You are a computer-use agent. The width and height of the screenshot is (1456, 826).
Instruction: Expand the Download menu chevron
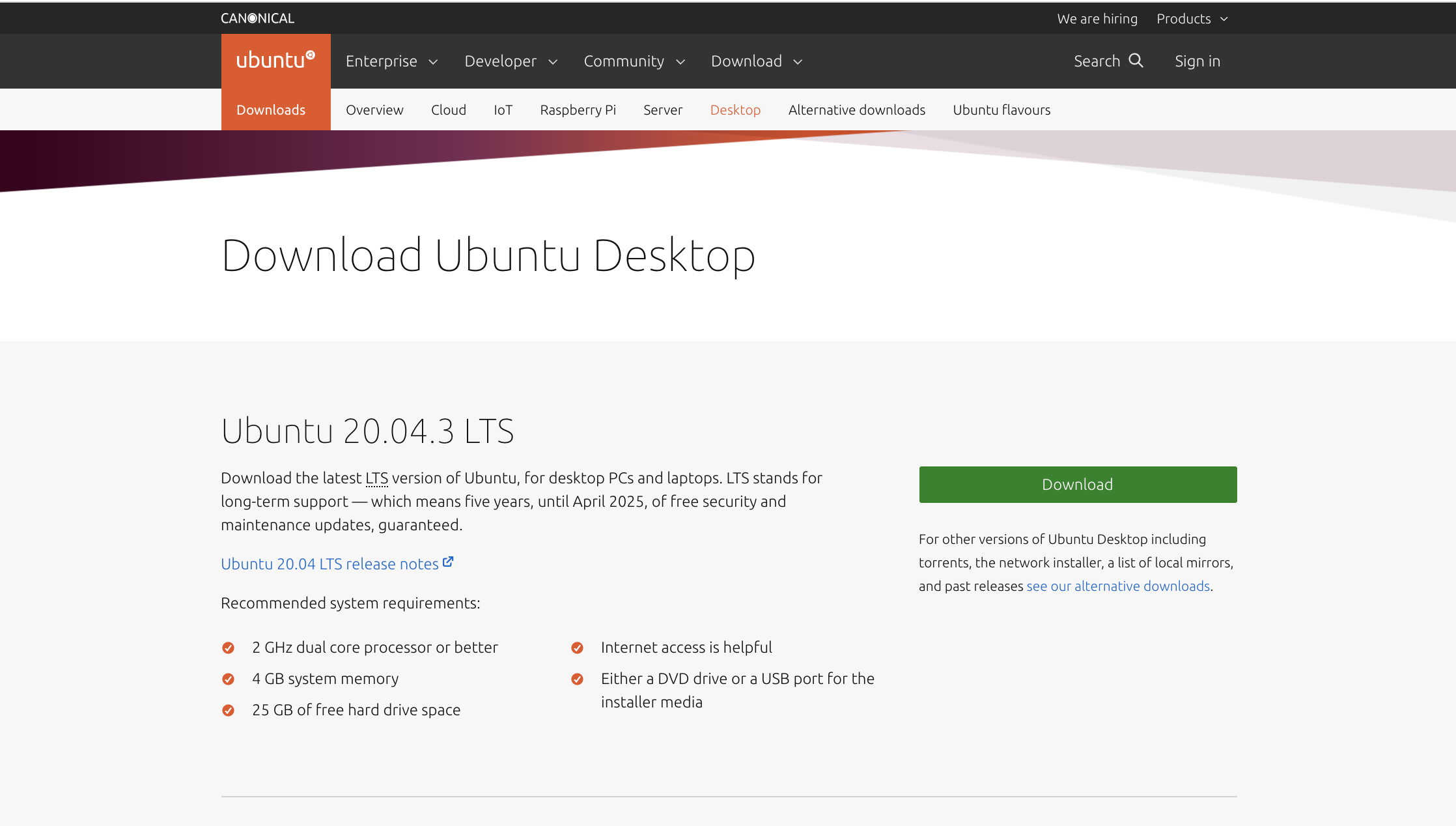tap(798, 62)
